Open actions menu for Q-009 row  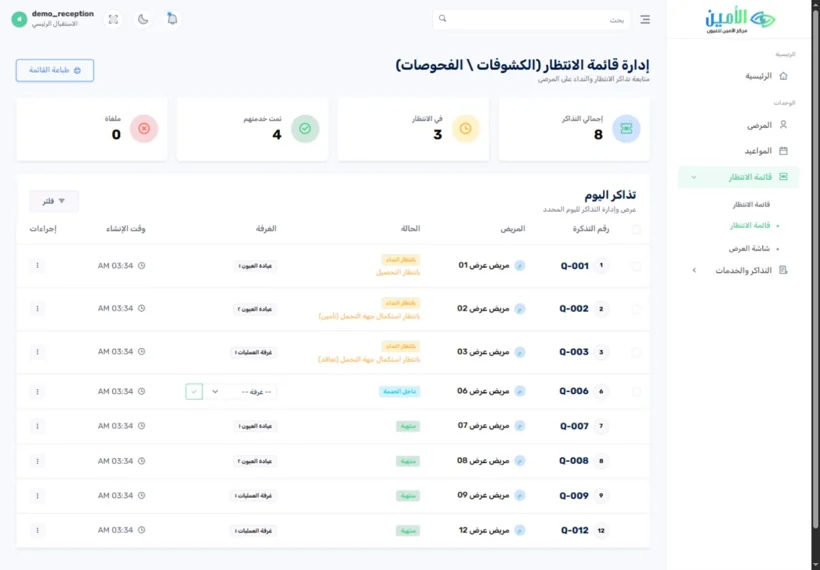coord(37,496)
